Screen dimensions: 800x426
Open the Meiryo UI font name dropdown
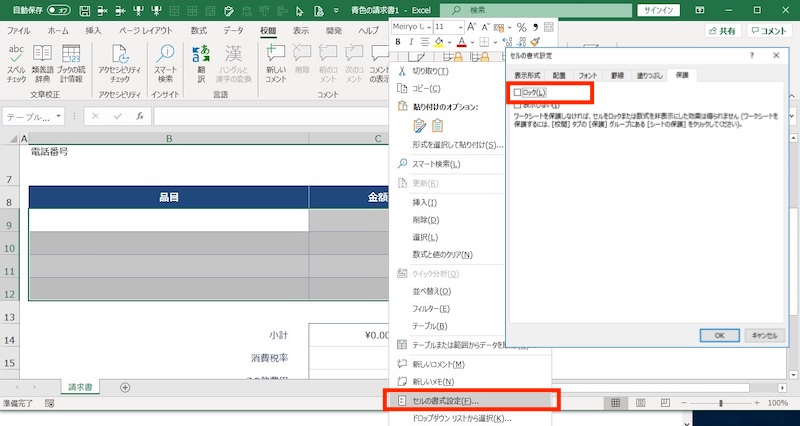tap(429, 27)
